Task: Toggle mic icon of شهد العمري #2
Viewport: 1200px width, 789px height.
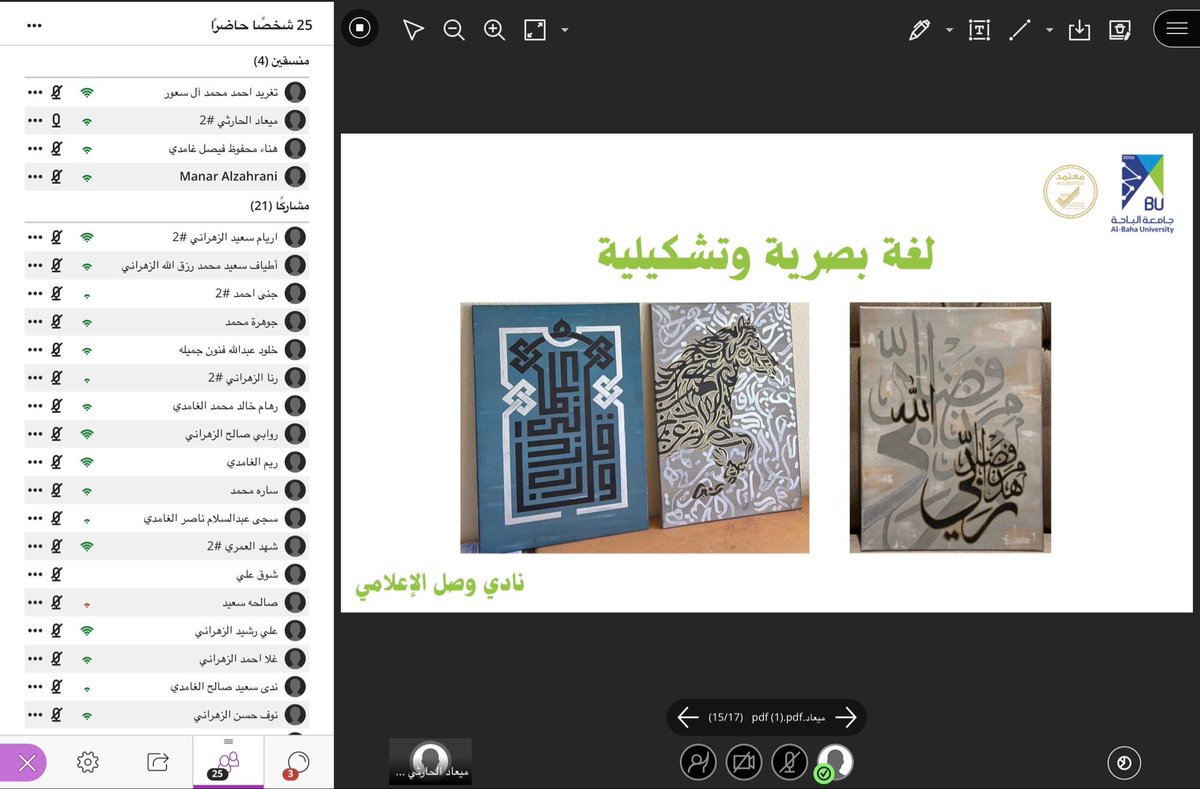Action: tap(57, 547)
